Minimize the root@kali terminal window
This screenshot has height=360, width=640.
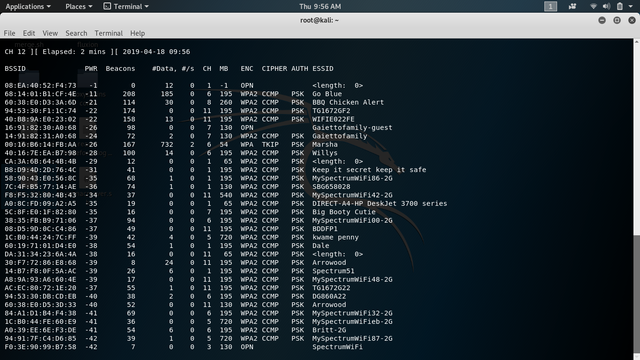602,20
